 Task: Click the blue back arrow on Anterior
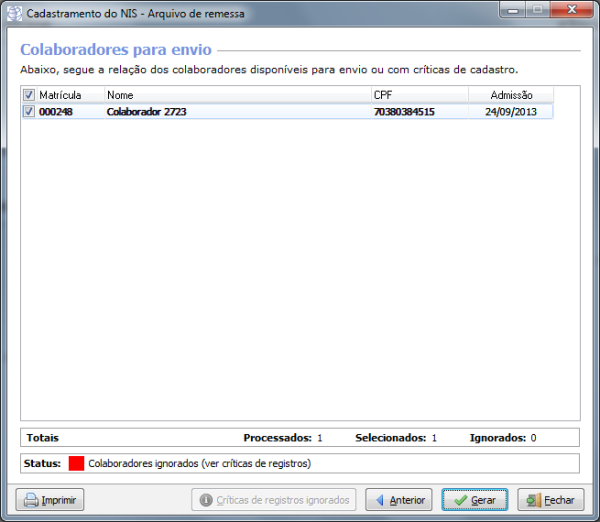(379, 500)
